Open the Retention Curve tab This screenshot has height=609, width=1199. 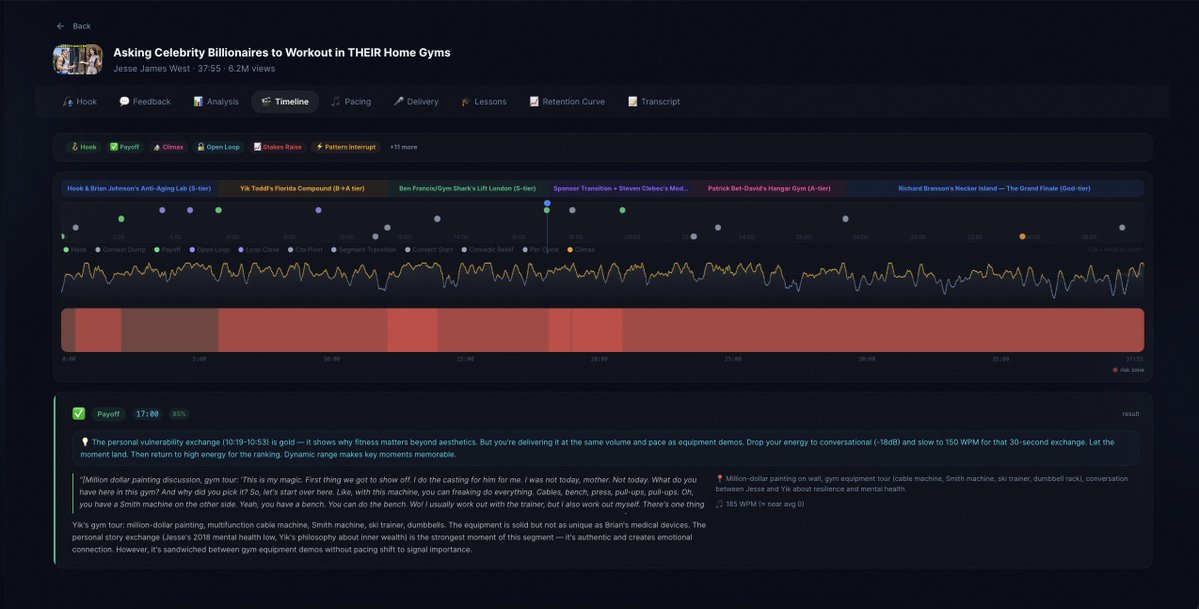click(567, 102)
